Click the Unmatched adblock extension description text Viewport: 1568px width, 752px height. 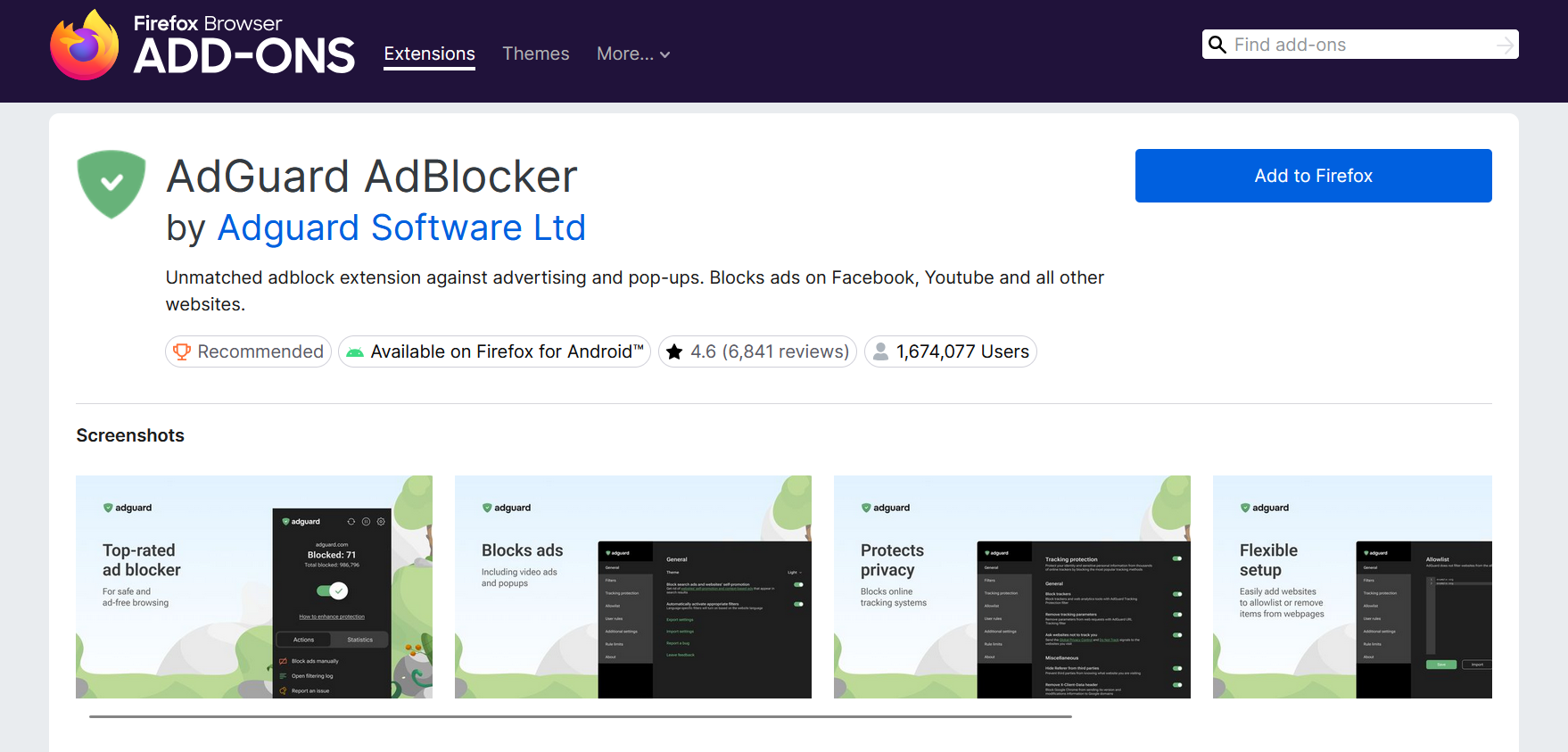635,291
